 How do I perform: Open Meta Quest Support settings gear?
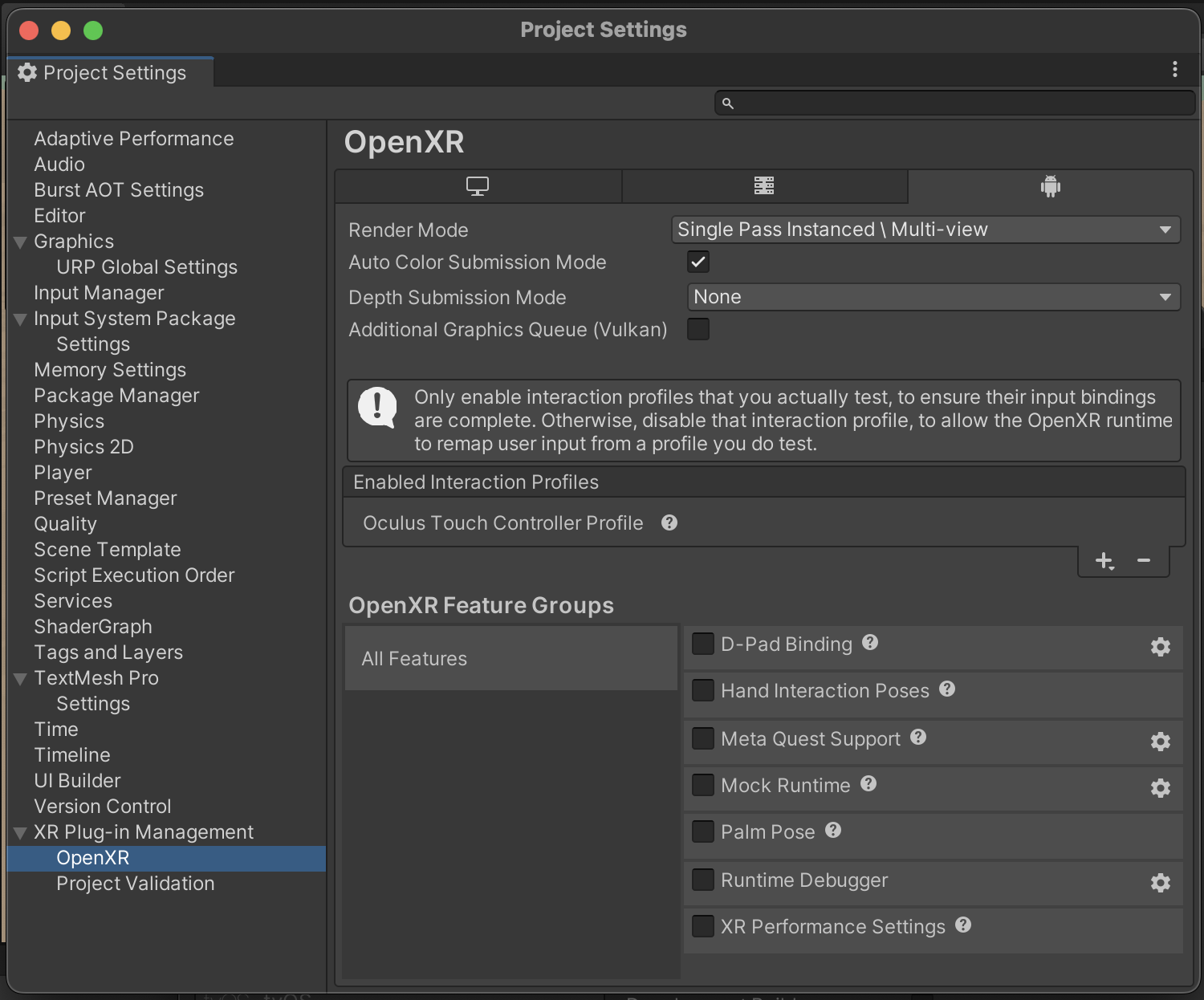[x=1160, y=742]
